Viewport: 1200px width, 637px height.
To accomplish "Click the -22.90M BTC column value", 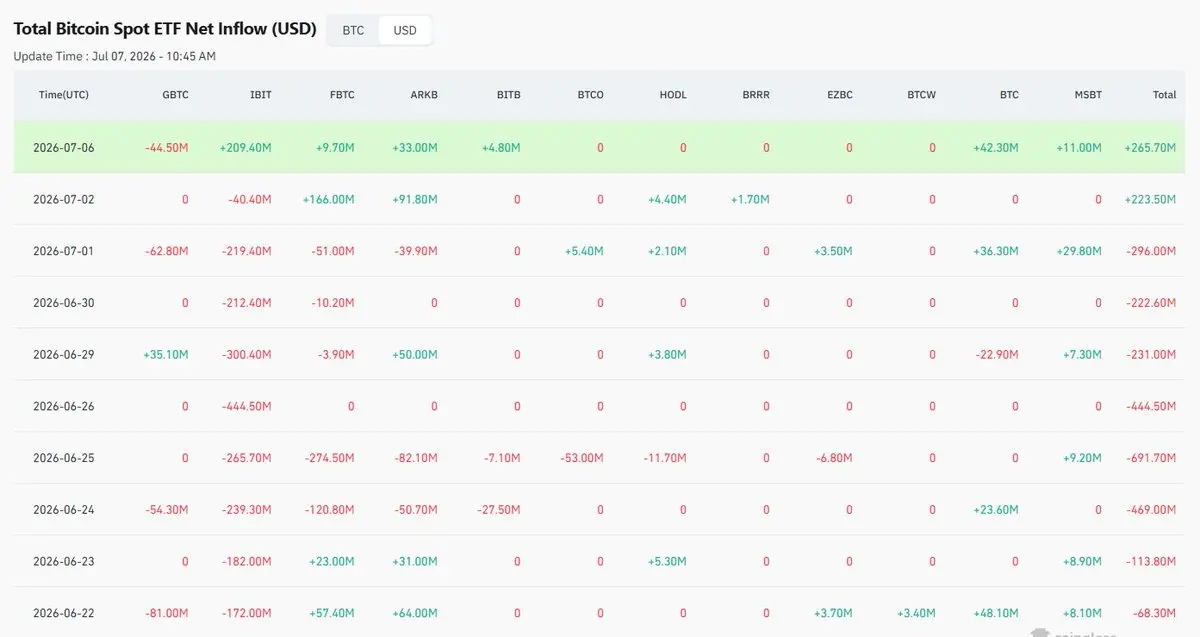I will [997, 355].
